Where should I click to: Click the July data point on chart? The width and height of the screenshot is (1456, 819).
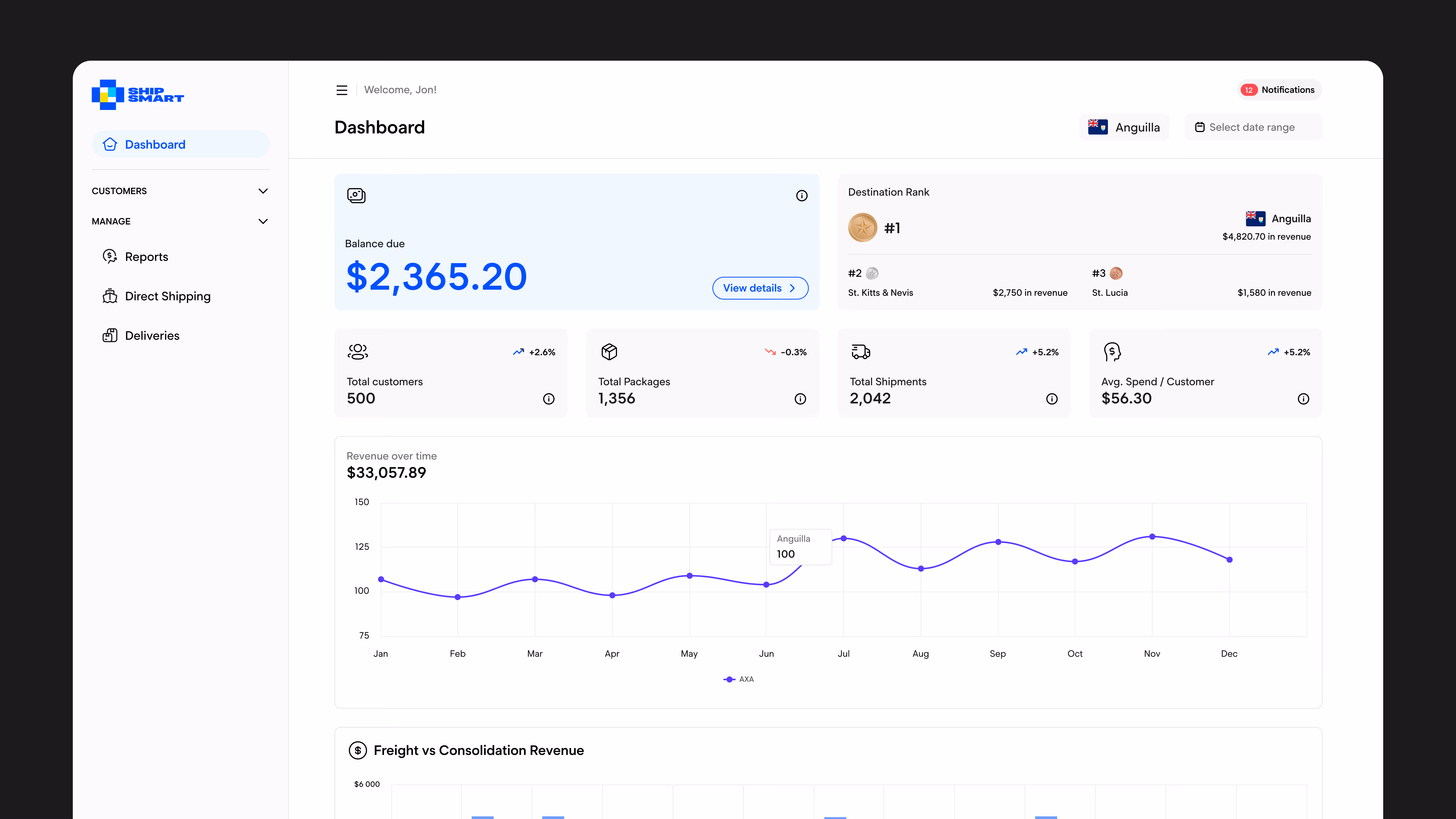point(843,538)
